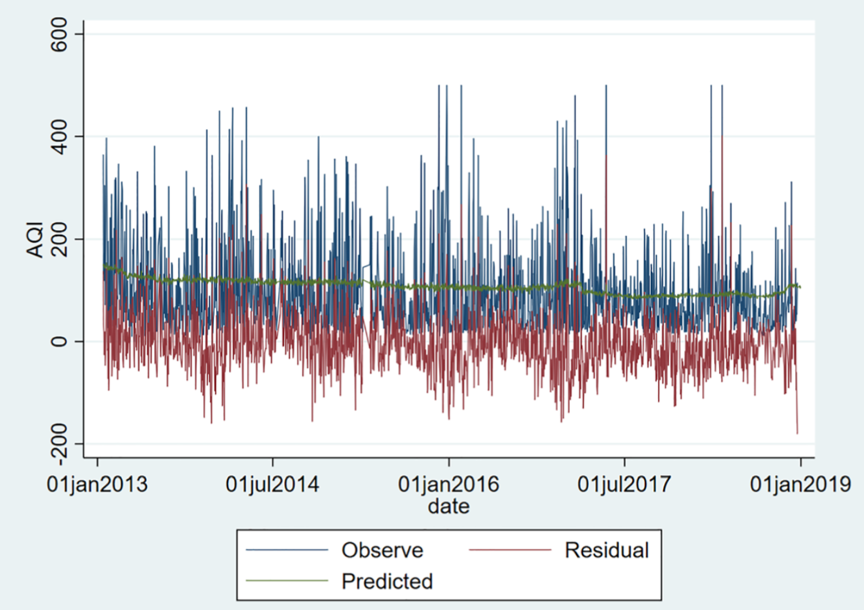Image resolution: width=864 pixels, height=610 pixels.
Task: Click the date x-axis title
Action: tap(448, 507)
